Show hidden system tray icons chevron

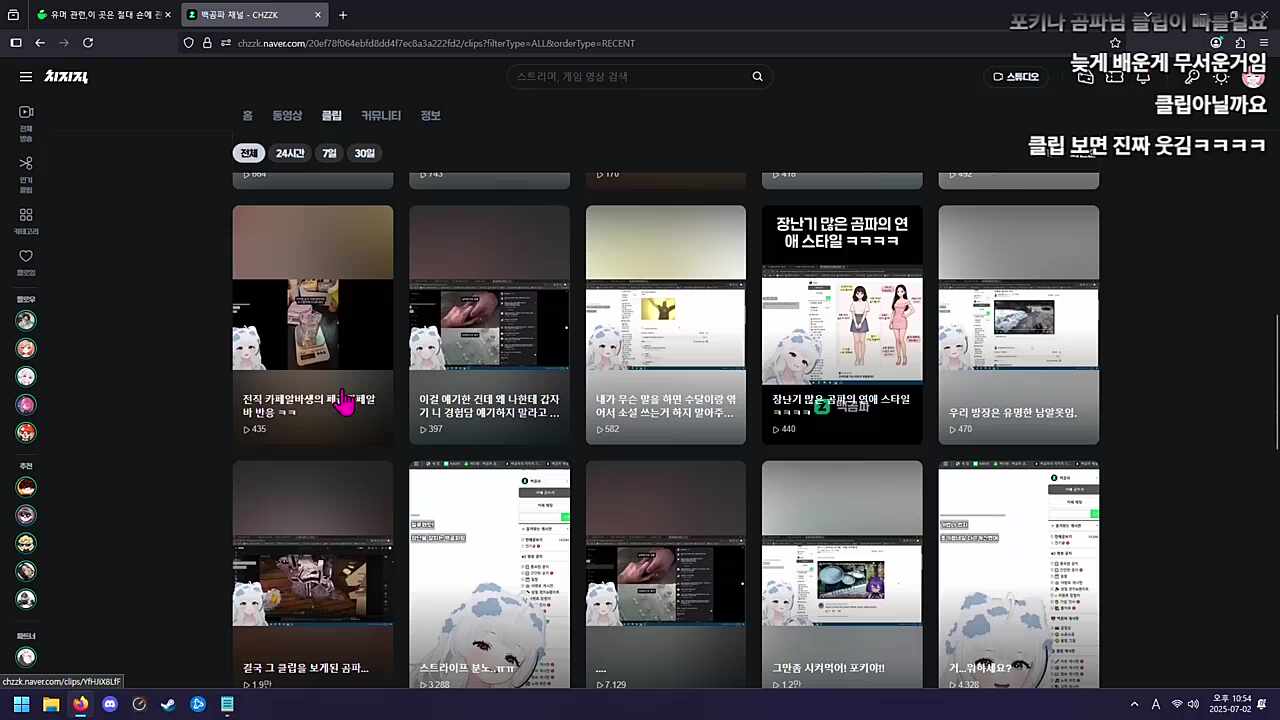[x=1134, y=704]
